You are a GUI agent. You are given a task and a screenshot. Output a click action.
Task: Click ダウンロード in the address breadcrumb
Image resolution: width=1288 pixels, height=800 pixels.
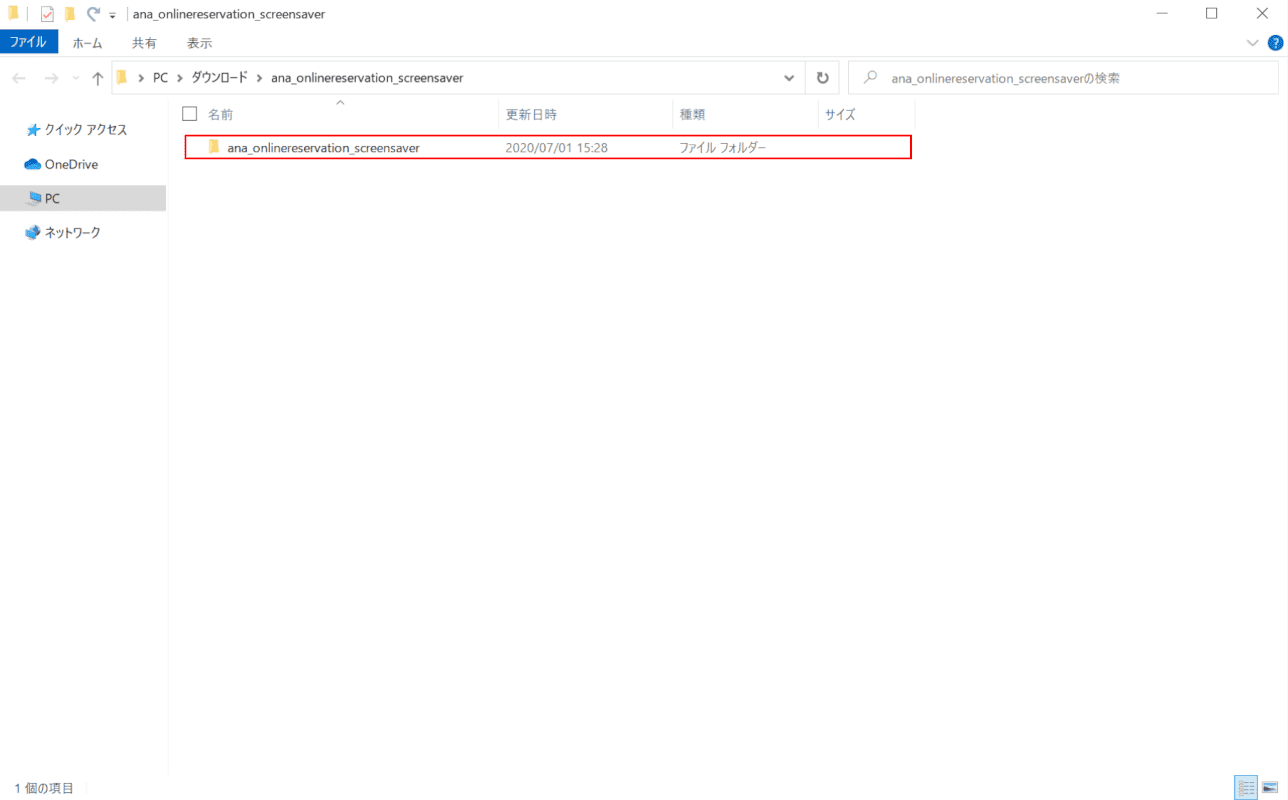(x=219, y=78)
